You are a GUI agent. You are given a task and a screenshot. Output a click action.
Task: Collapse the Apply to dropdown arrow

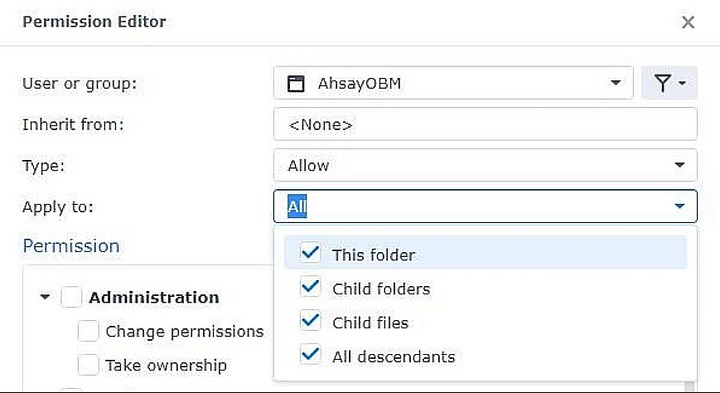click(x=680, y=206)
